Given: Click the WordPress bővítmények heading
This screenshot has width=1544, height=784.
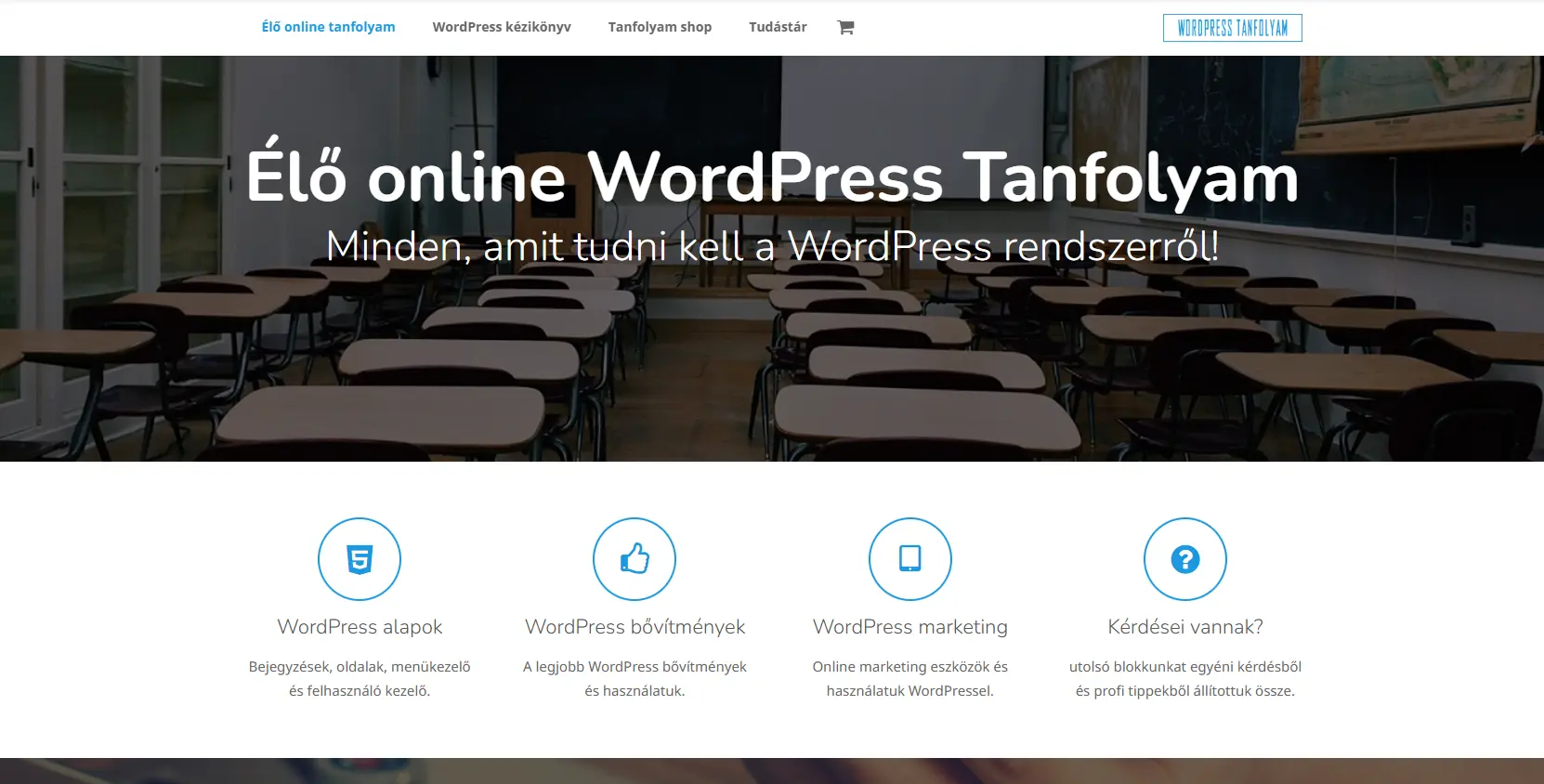Looking at the screenshot, I should [x=635, y=627].
